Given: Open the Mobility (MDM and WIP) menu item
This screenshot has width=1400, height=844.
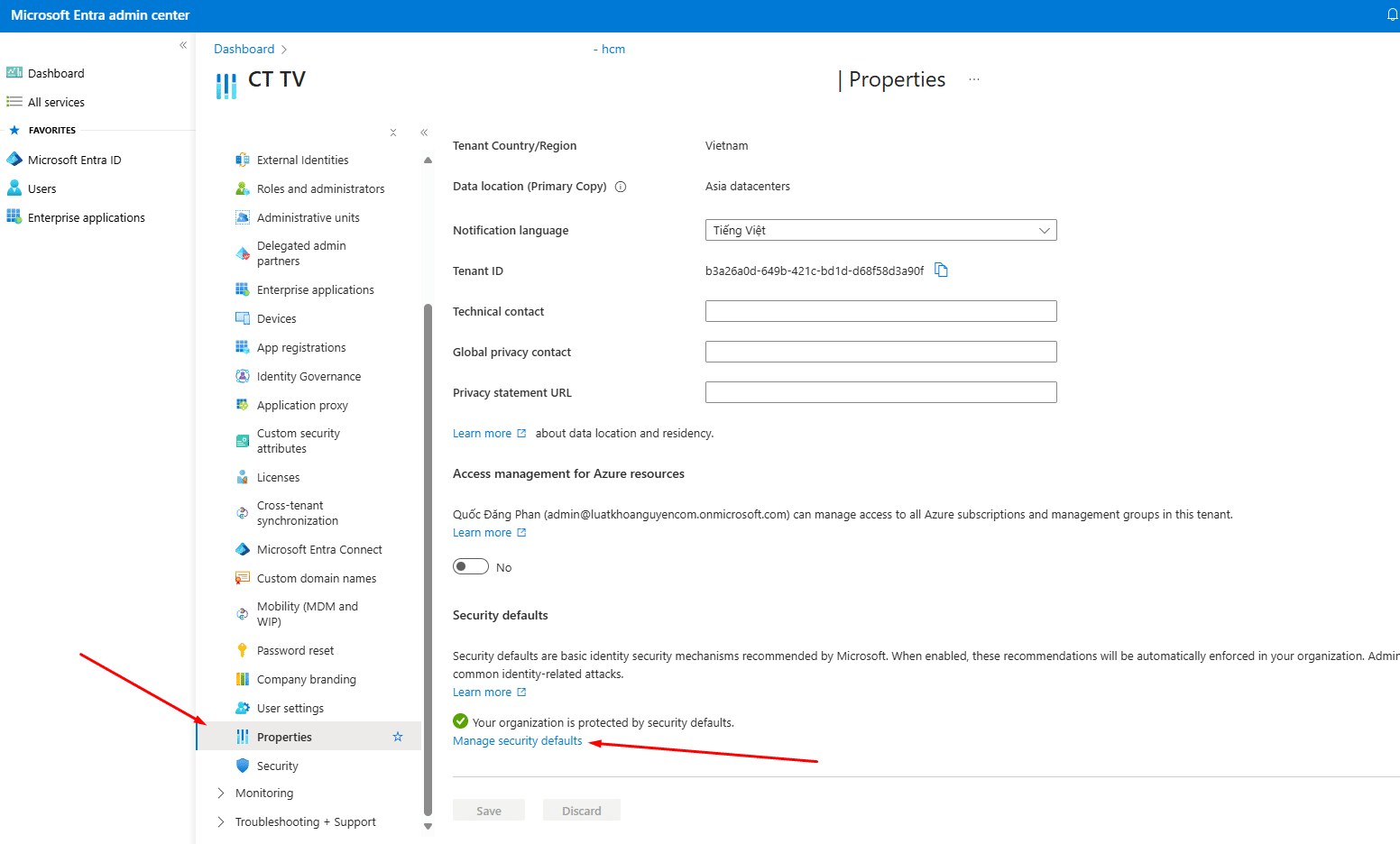Looking at the screenshot, I should tap(309, 614).
